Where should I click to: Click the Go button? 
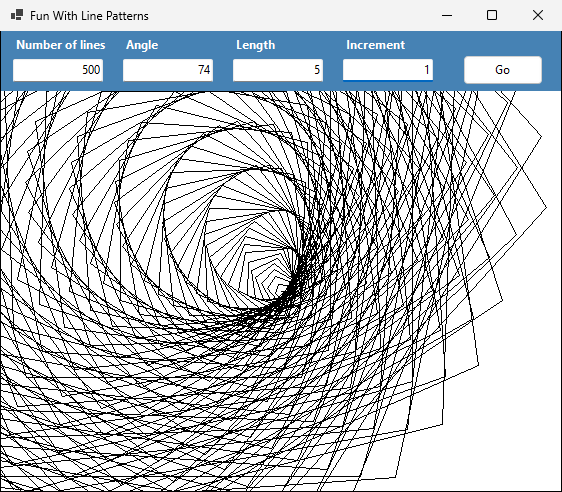point(503,70)
